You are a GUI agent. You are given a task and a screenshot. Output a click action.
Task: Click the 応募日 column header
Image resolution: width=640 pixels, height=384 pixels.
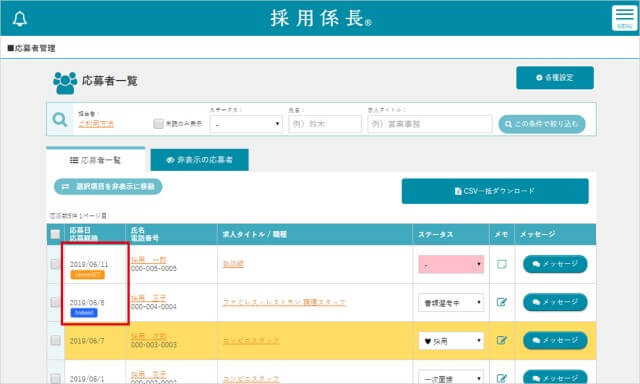coord(80,230)
